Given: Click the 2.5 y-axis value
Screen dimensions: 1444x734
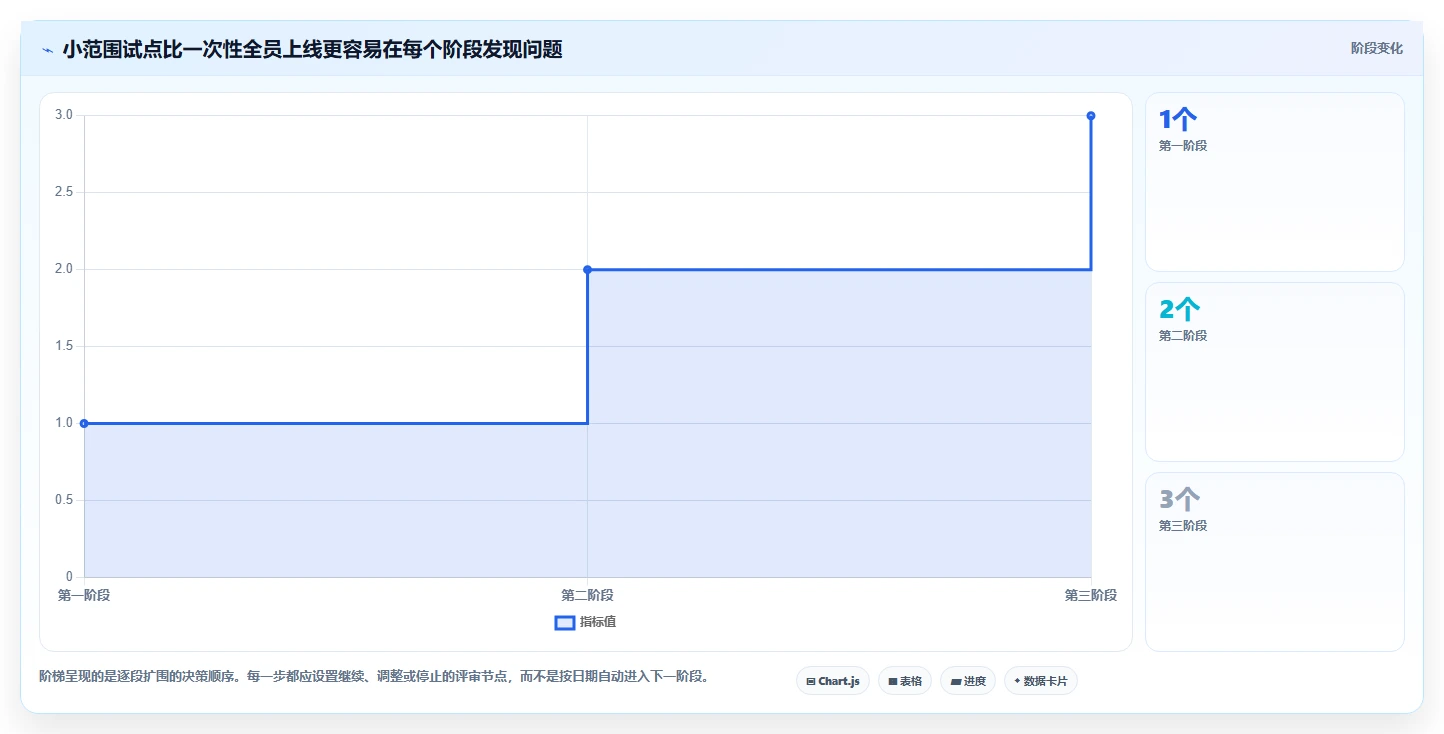Looking at the screenshot, I should coord(64,192).
